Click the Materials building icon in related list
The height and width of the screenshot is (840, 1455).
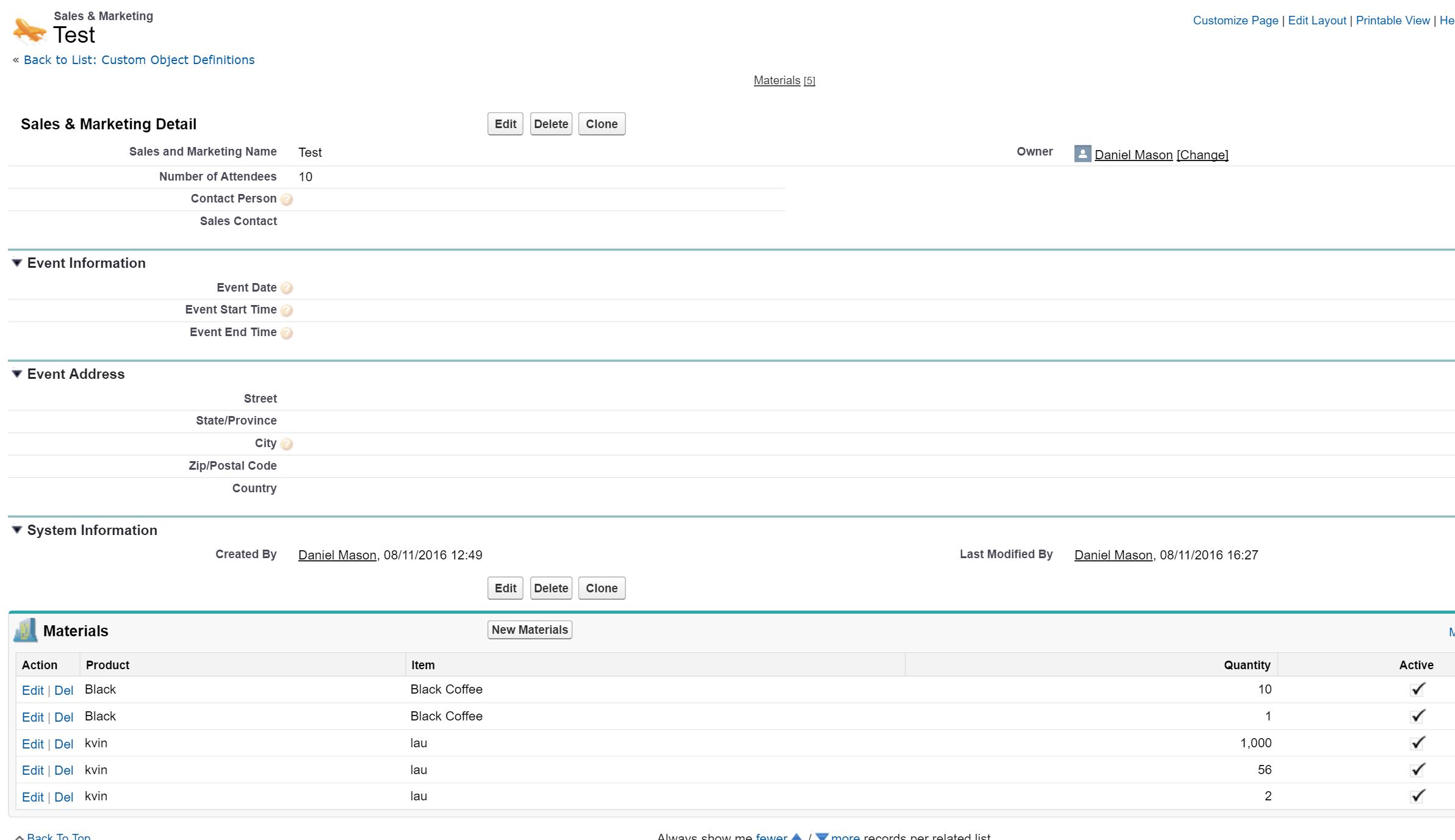coord(26,631)
